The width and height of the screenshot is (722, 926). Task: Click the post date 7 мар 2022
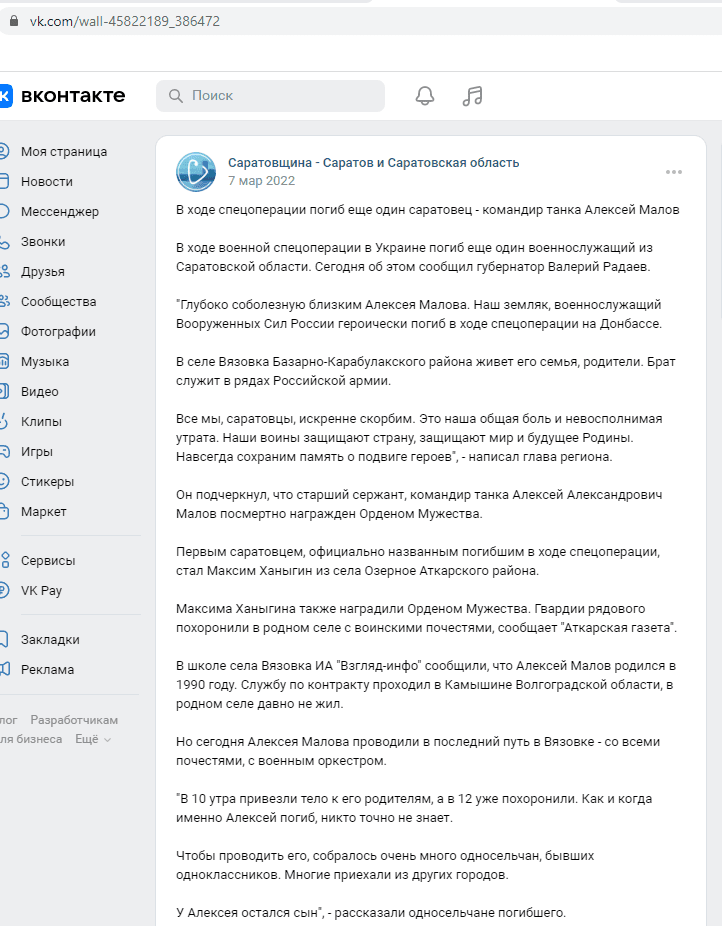tap(262, 181)
